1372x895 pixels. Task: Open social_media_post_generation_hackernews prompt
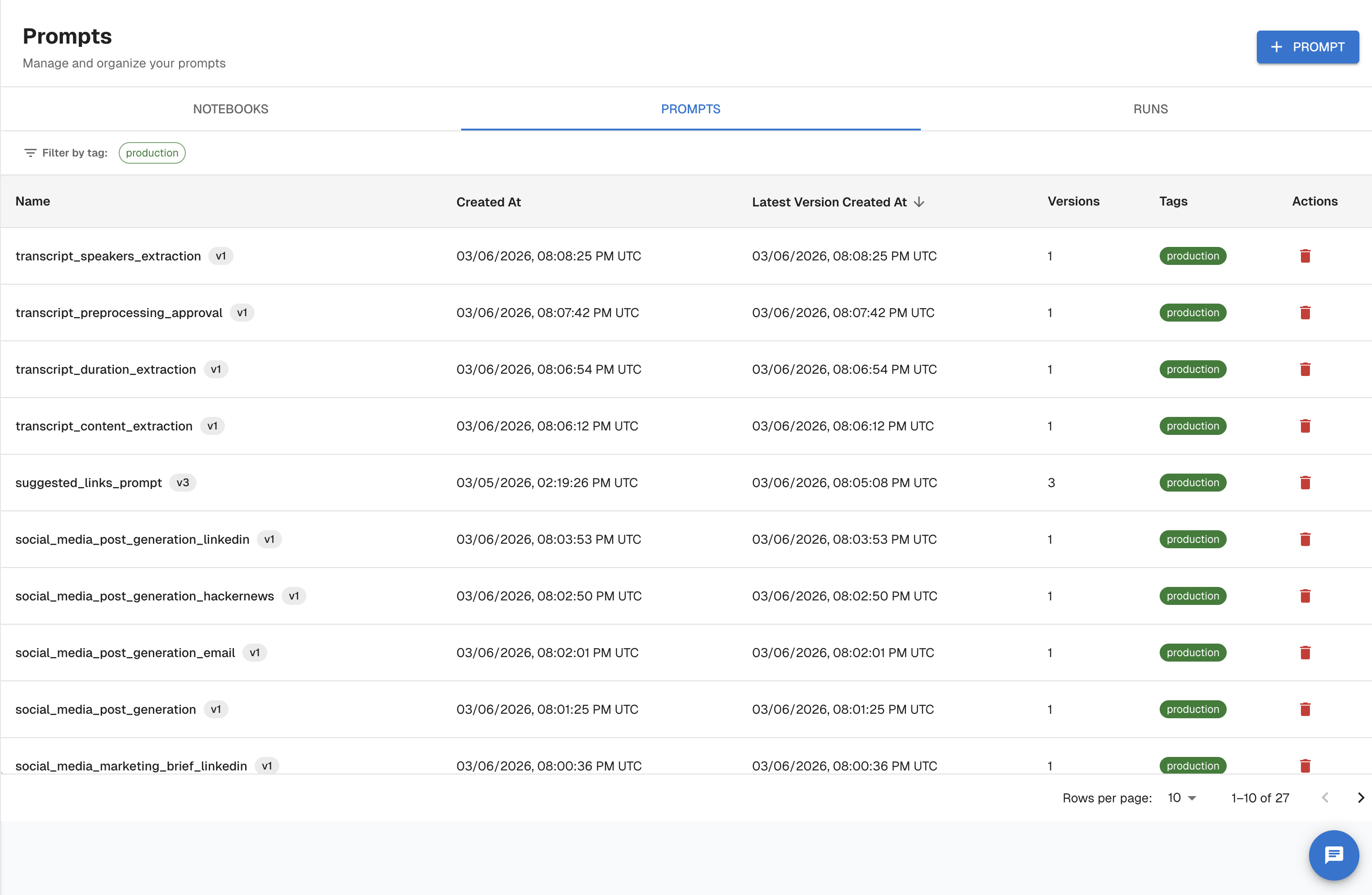(x=144, y=596)
